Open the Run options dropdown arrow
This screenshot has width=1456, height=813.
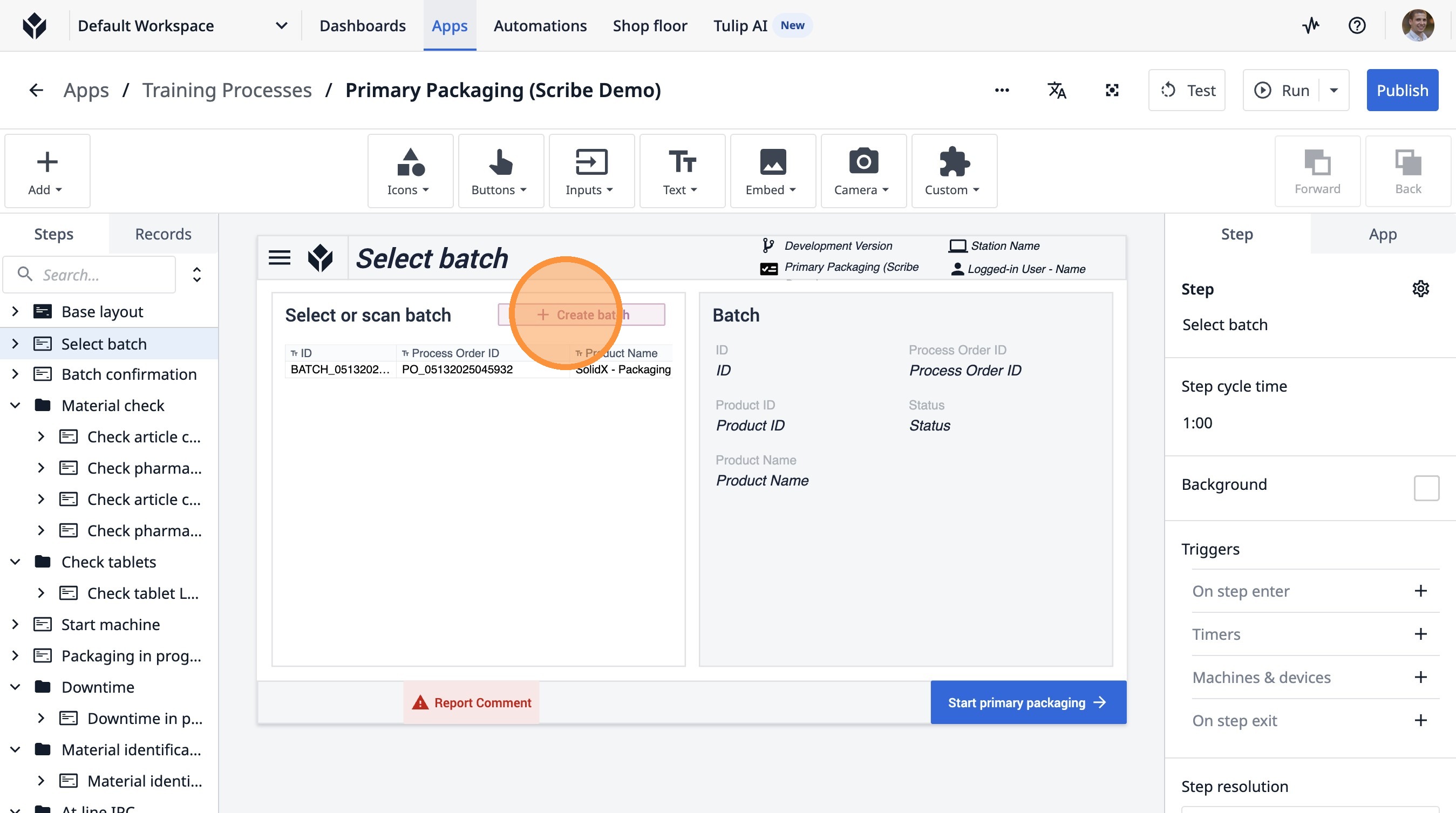tap(1334, 91)
